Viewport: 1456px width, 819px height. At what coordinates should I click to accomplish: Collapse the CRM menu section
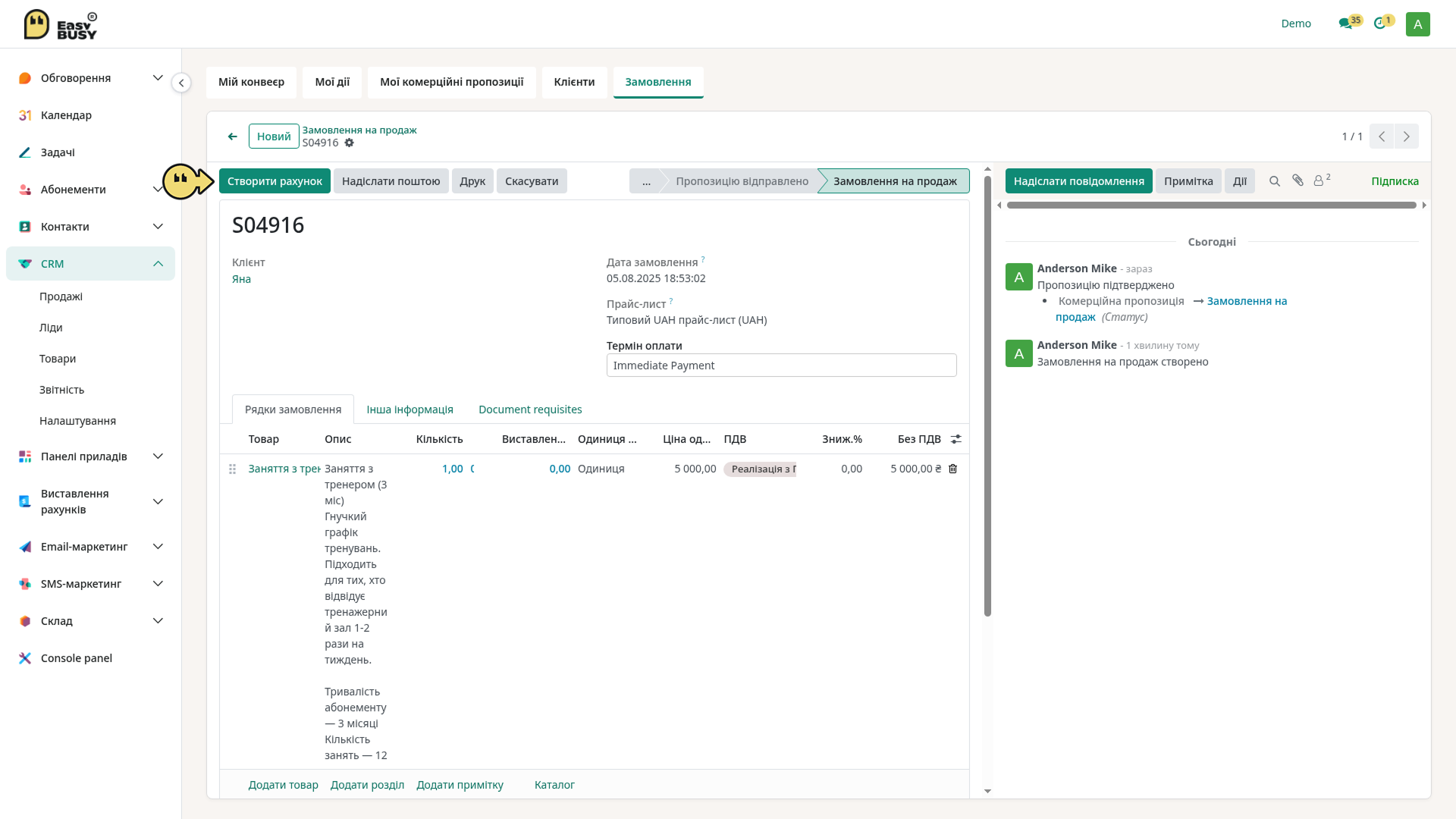pyautogui.click(x=158, y=264)
